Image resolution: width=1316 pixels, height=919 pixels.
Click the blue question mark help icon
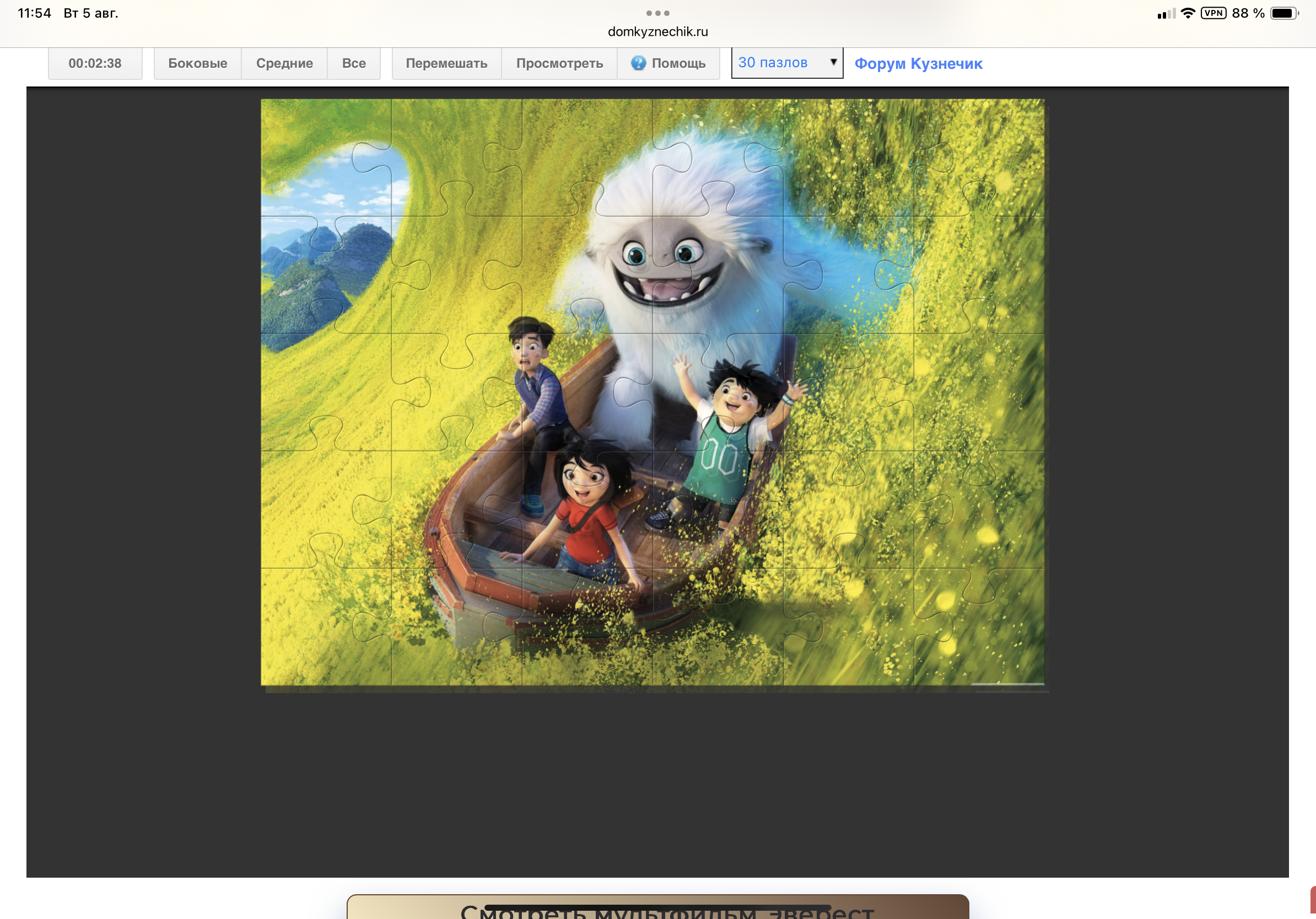tap(639, 63)
